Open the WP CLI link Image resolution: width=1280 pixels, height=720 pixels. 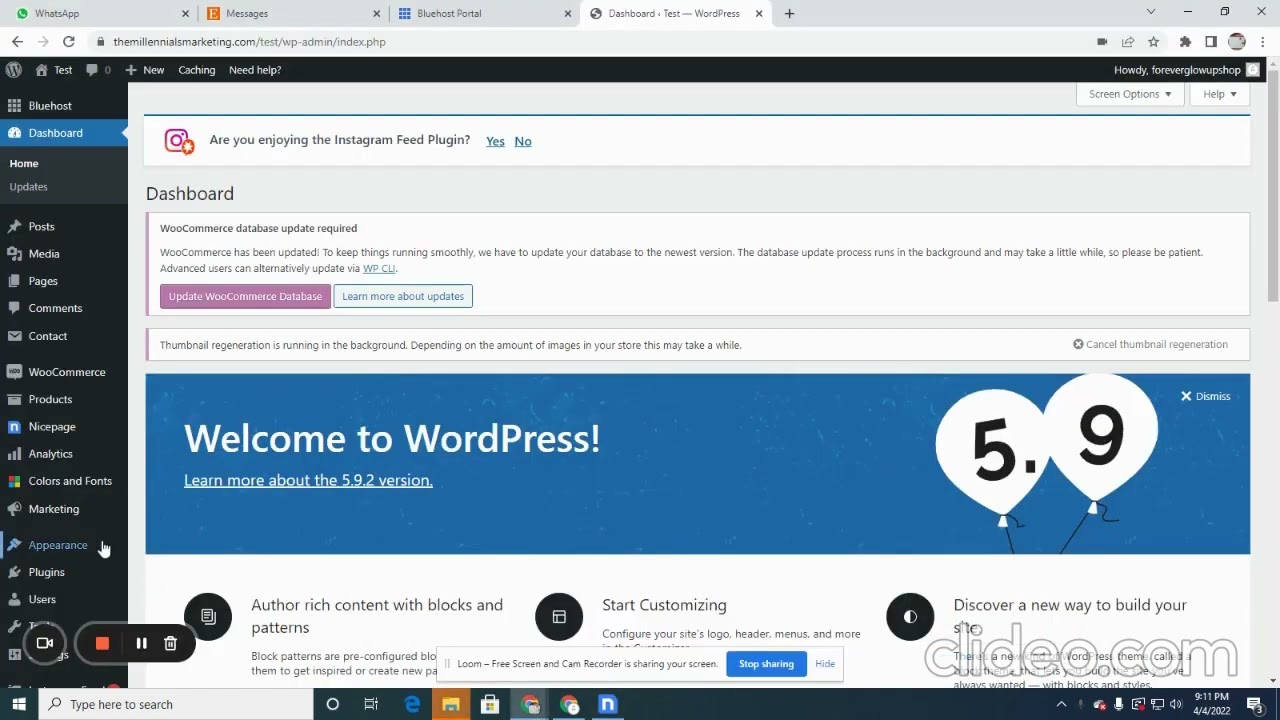tap(379, 269)
